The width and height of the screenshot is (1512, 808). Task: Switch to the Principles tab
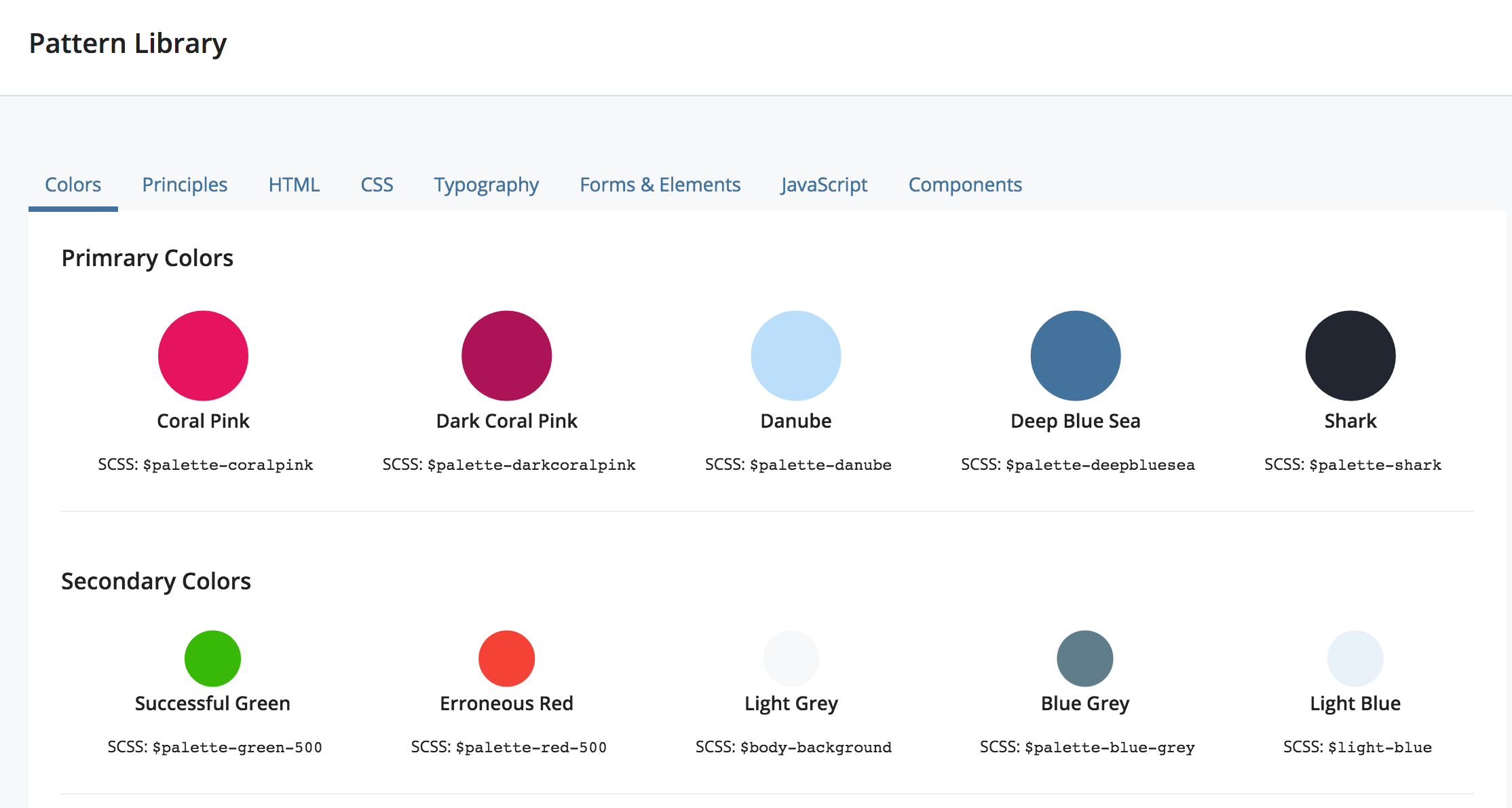point(185,185)
